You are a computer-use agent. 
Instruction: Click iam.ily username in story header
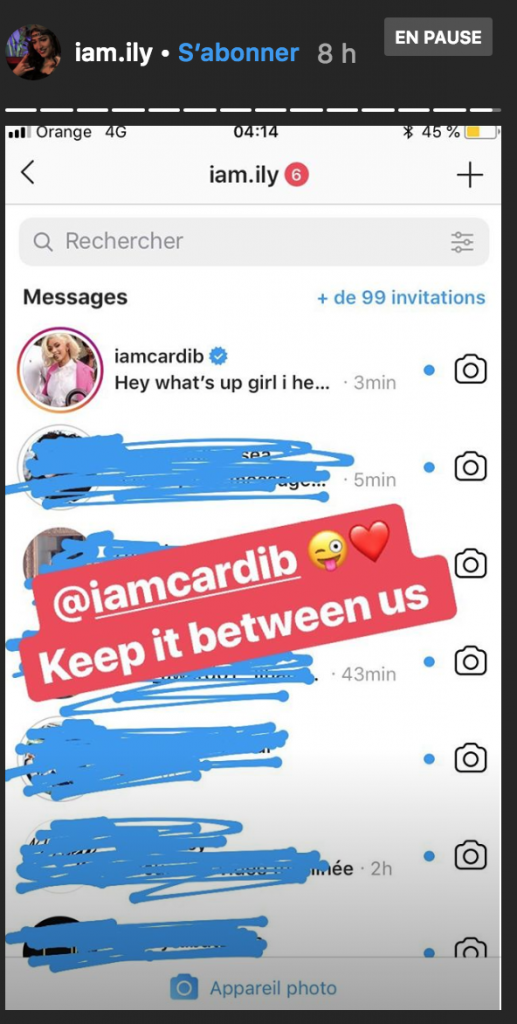114,53
